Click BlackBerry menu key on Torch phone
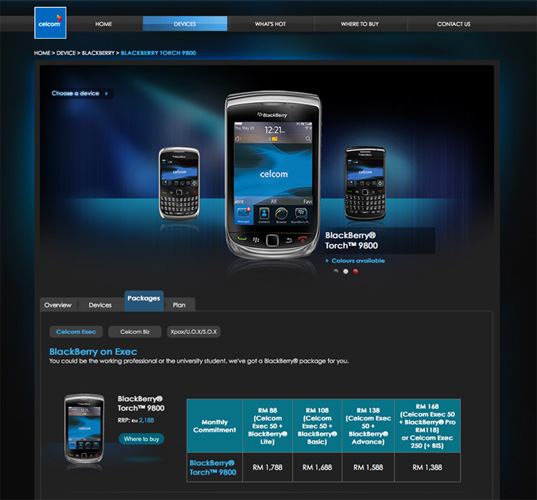537x500 pixels. [256, 240]
